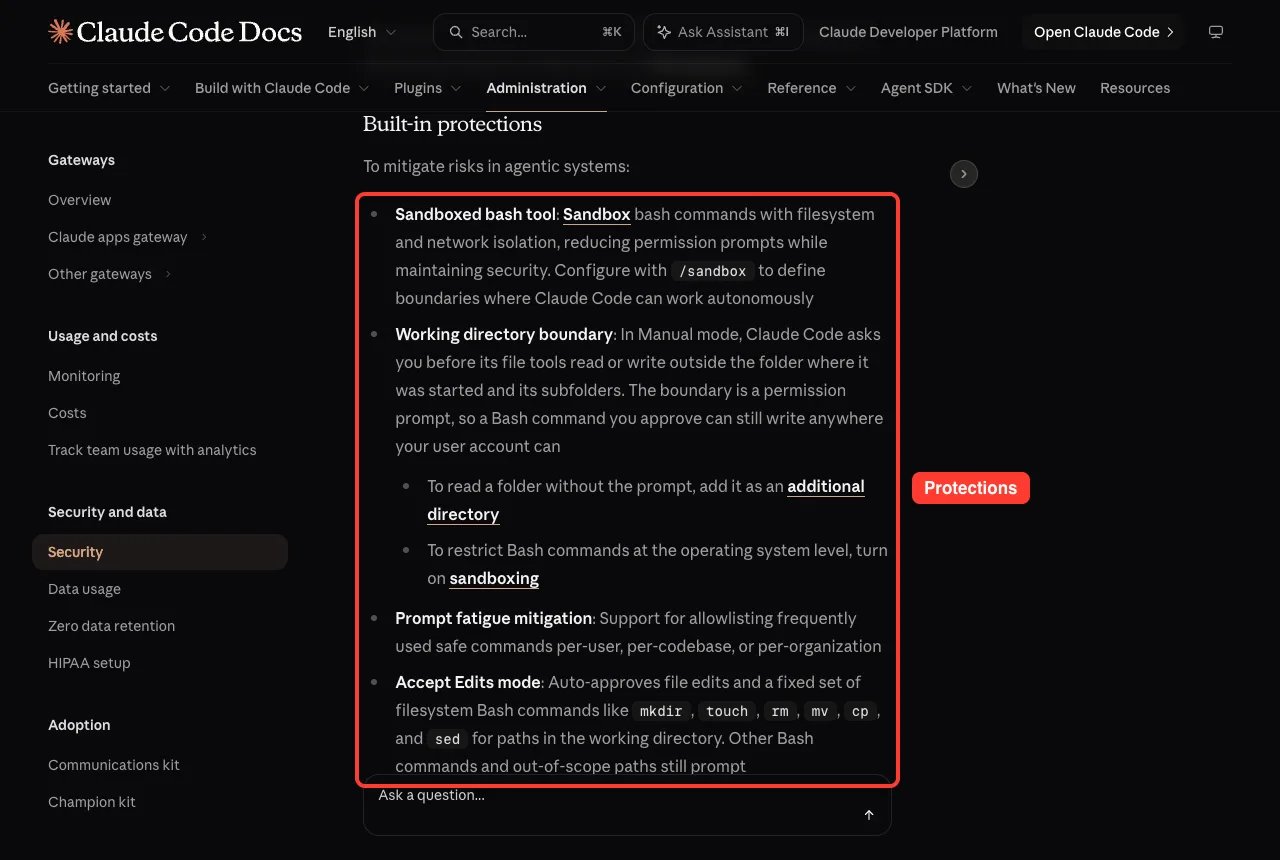Open the Ask Assistant button
Image resolution: width=1280 pixels, height=860 pixels.
coord(723,32)
